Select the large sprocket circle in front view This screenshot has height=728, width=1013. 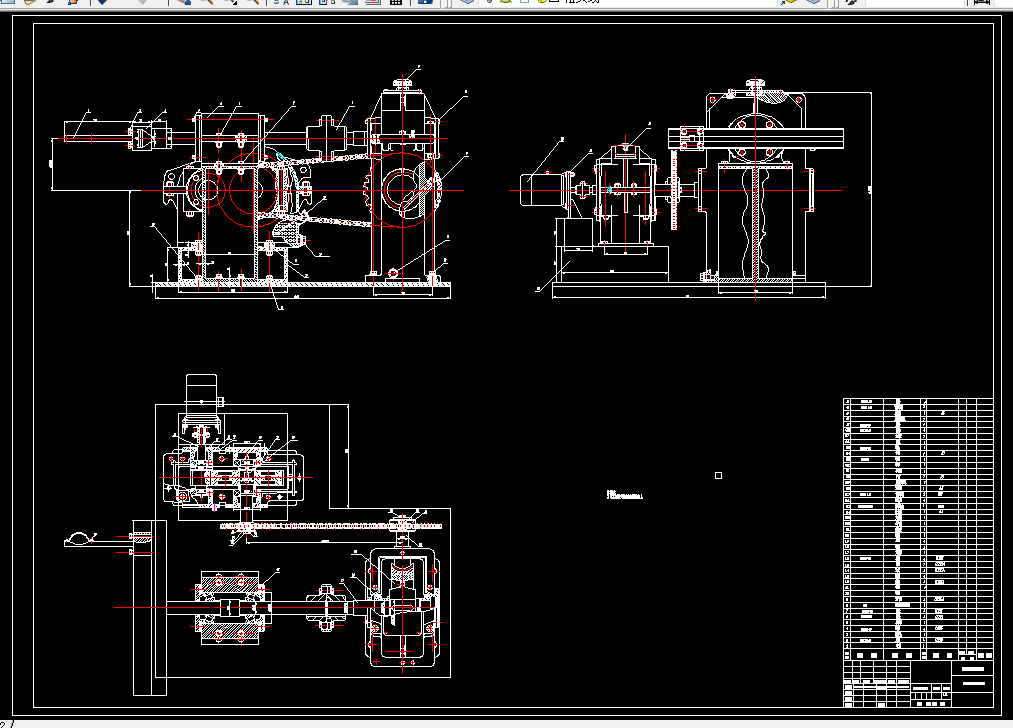[x=402, y=190]
